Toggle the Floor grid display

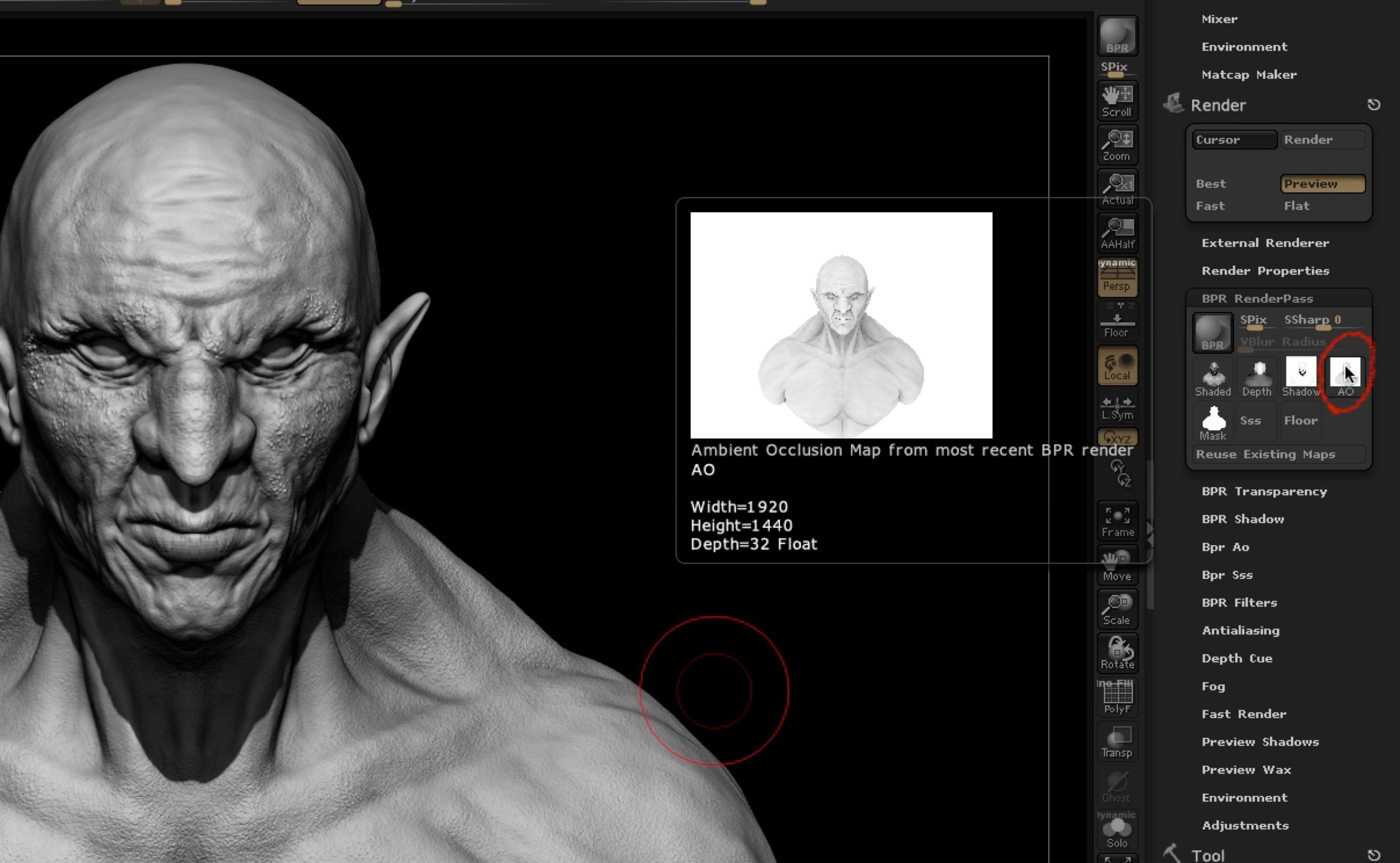click(x=1117, y=322)
